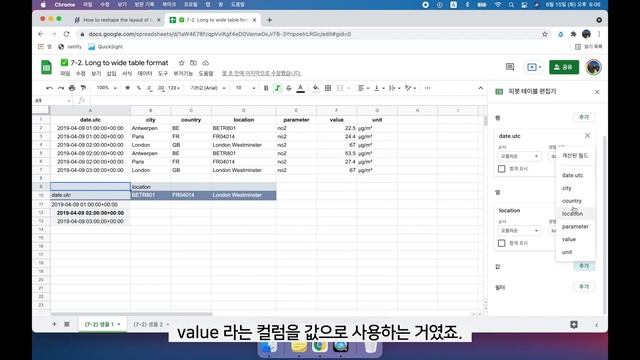Toggle strikethrough formatting
Image resolution: width=640 pixels, height=360 pixels.
[289, 88]
